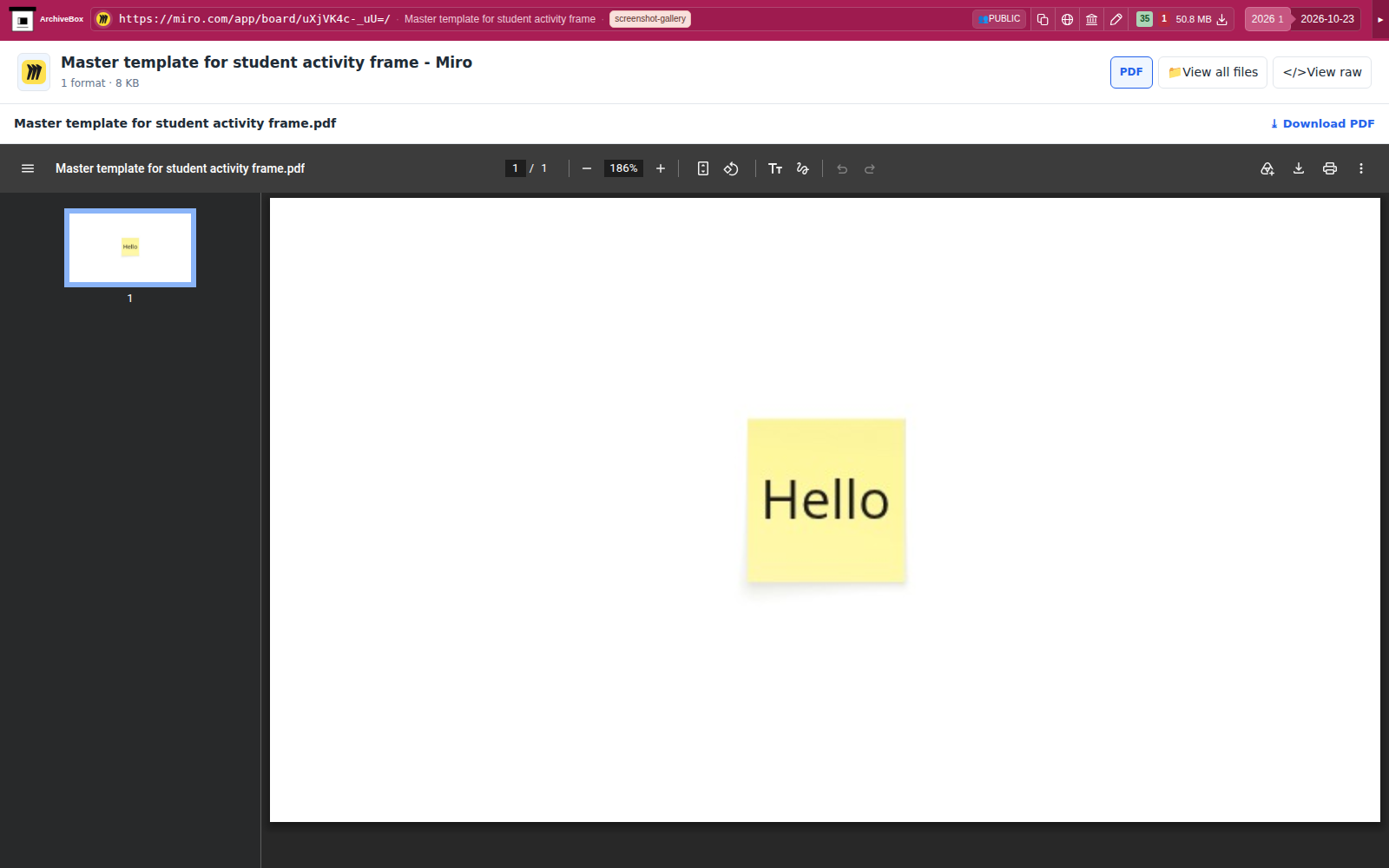Open the PDF viewer more actions menu
The height and width of the screenshot is (868, 1389).
click(1361, 168)
